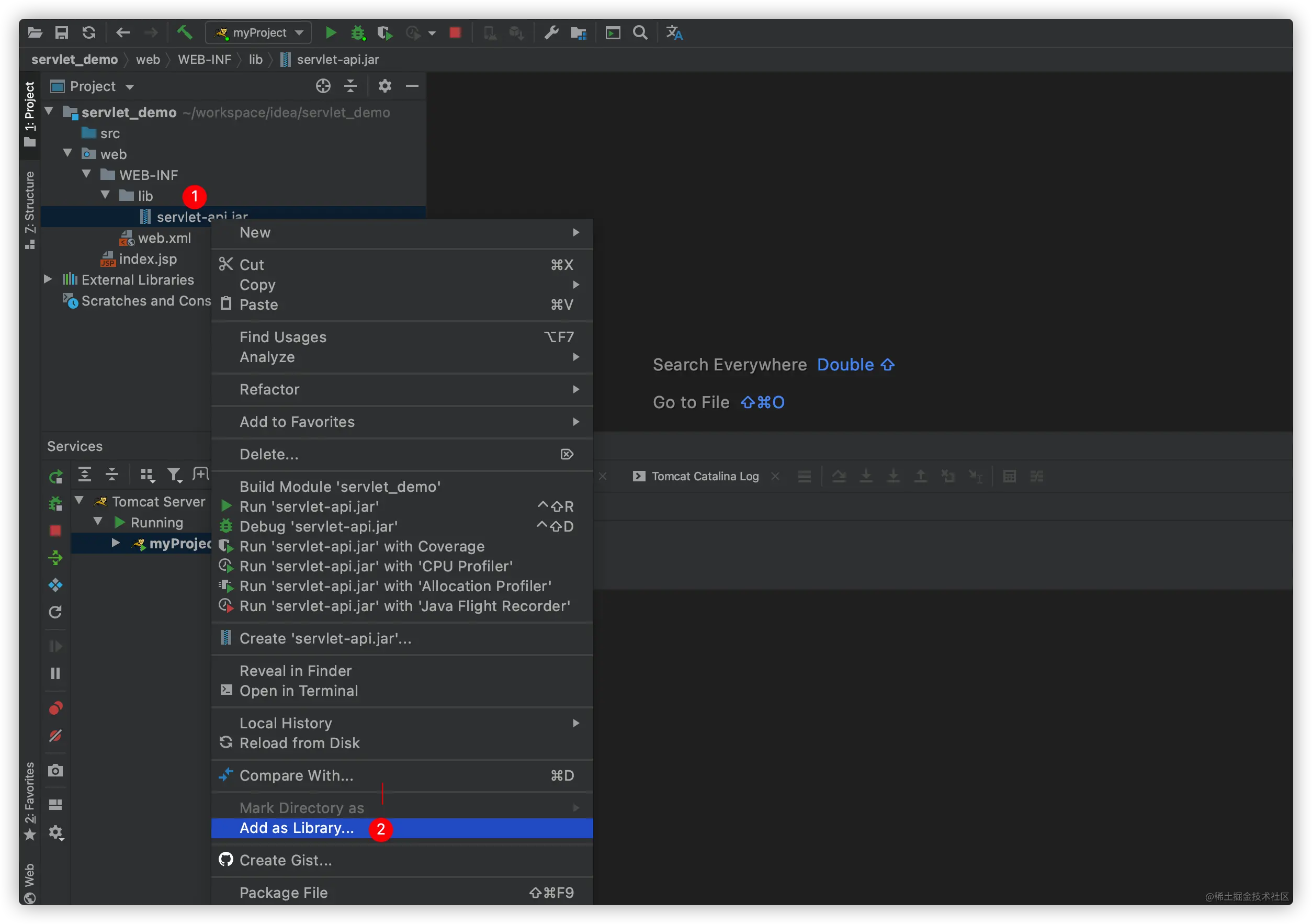Open settings via wrench icon

coord(551,32)
